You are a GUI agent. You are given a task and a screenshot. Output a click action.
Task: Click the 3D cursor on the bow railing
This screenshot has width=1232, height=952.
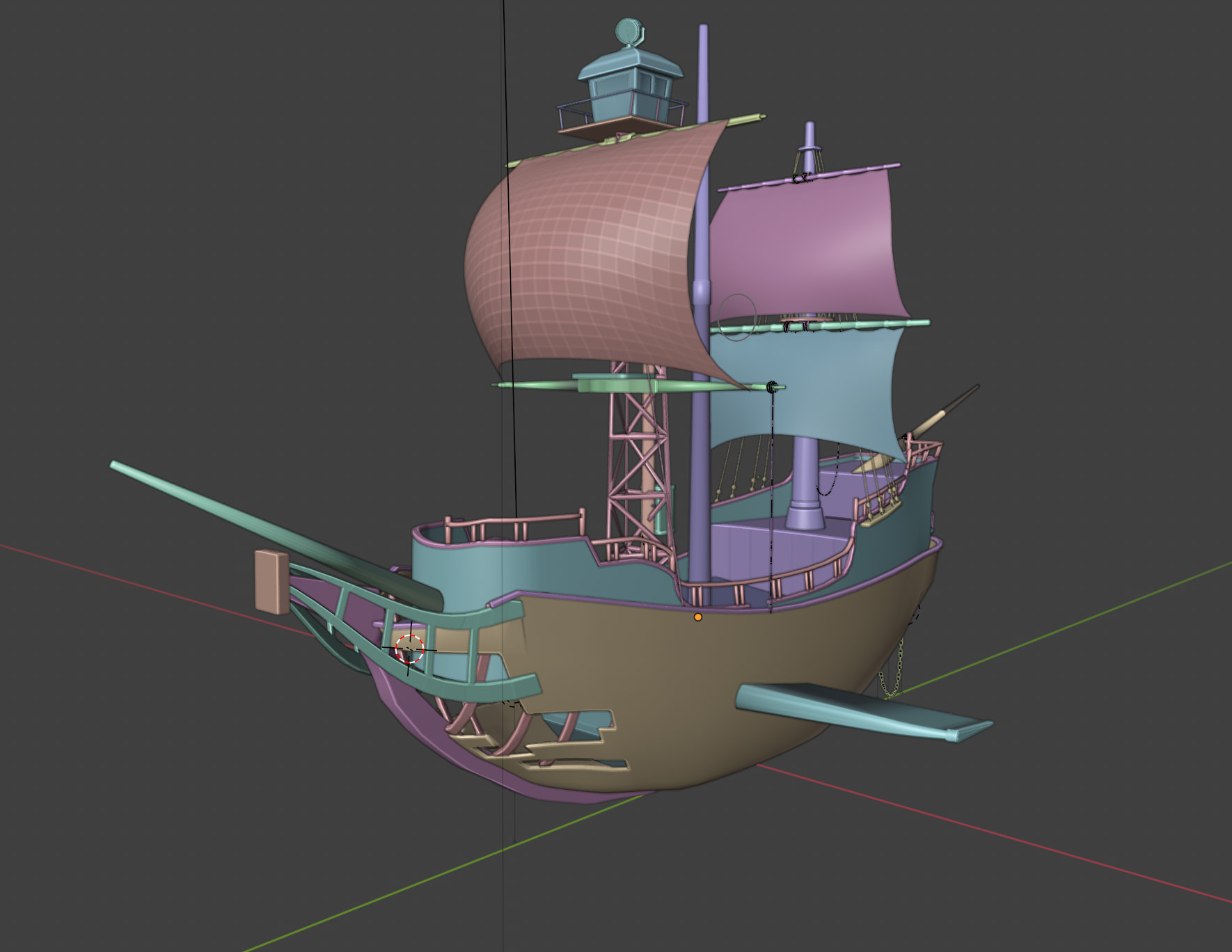click(x=409, y=649)
